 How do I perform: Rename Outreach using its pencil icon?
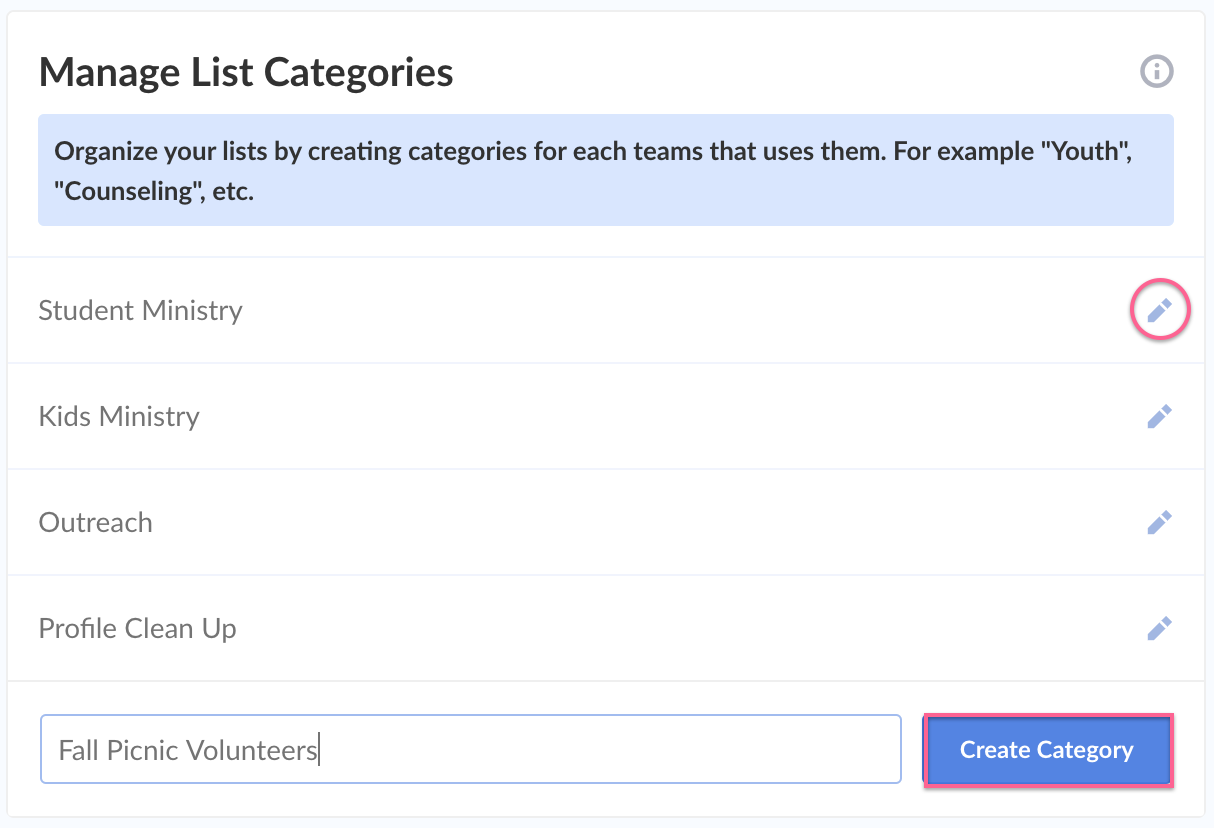click(1159, 522)
